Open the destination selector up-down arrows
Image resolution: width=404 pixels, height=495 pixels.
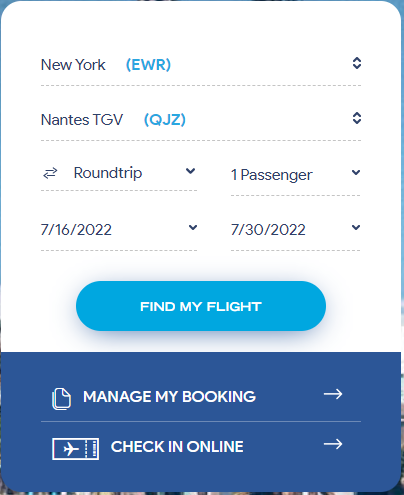point(357,118)
